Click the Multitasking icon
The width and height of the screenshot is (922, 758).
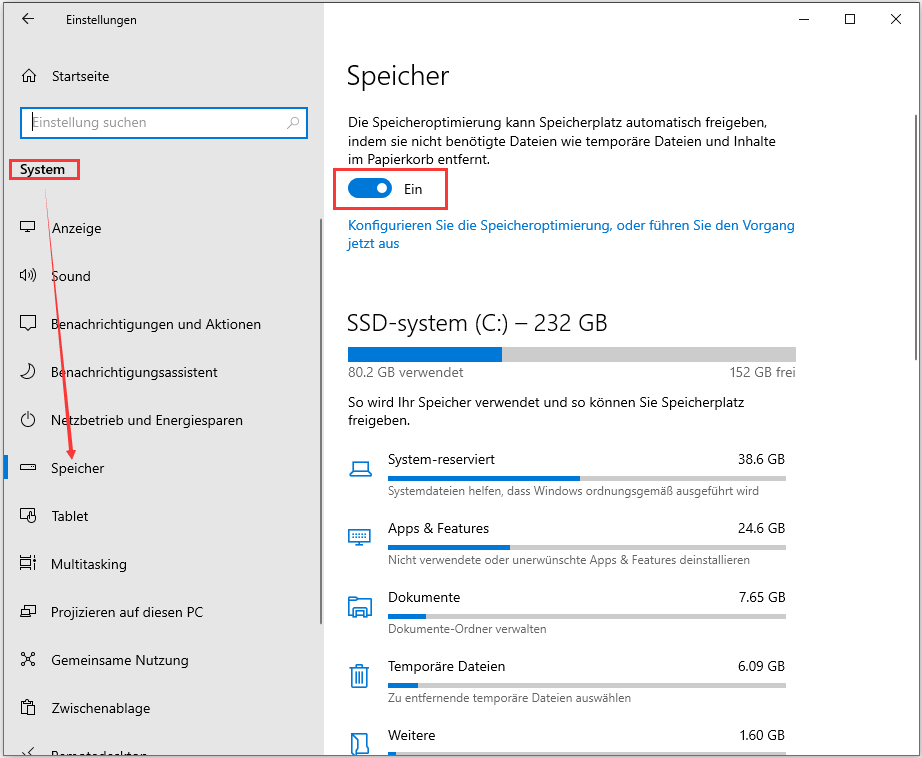pyautogui.click(x=28, y=563)
